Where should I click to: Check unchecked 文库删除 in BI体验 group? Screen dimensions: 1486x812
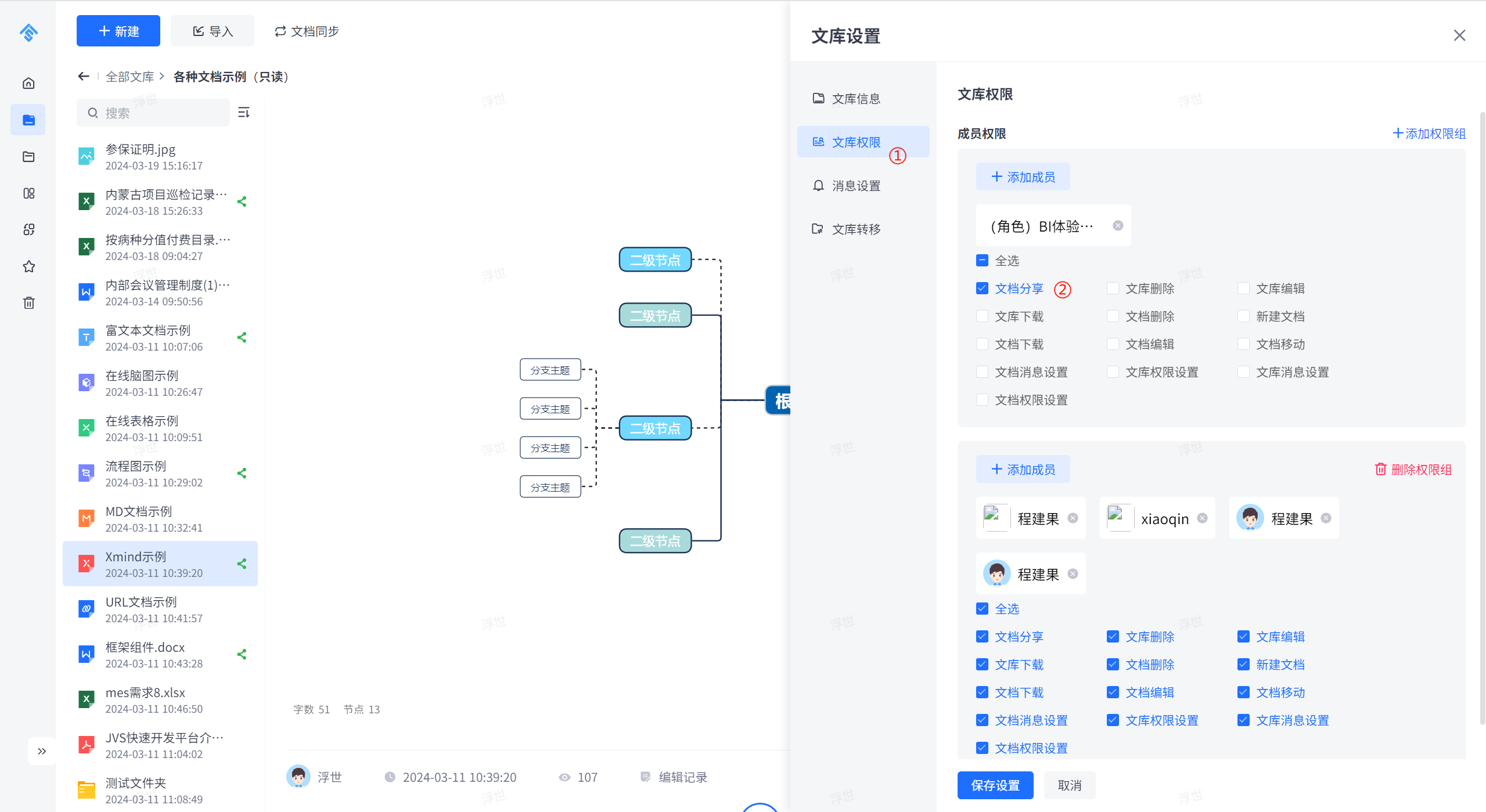(1113, 288)
